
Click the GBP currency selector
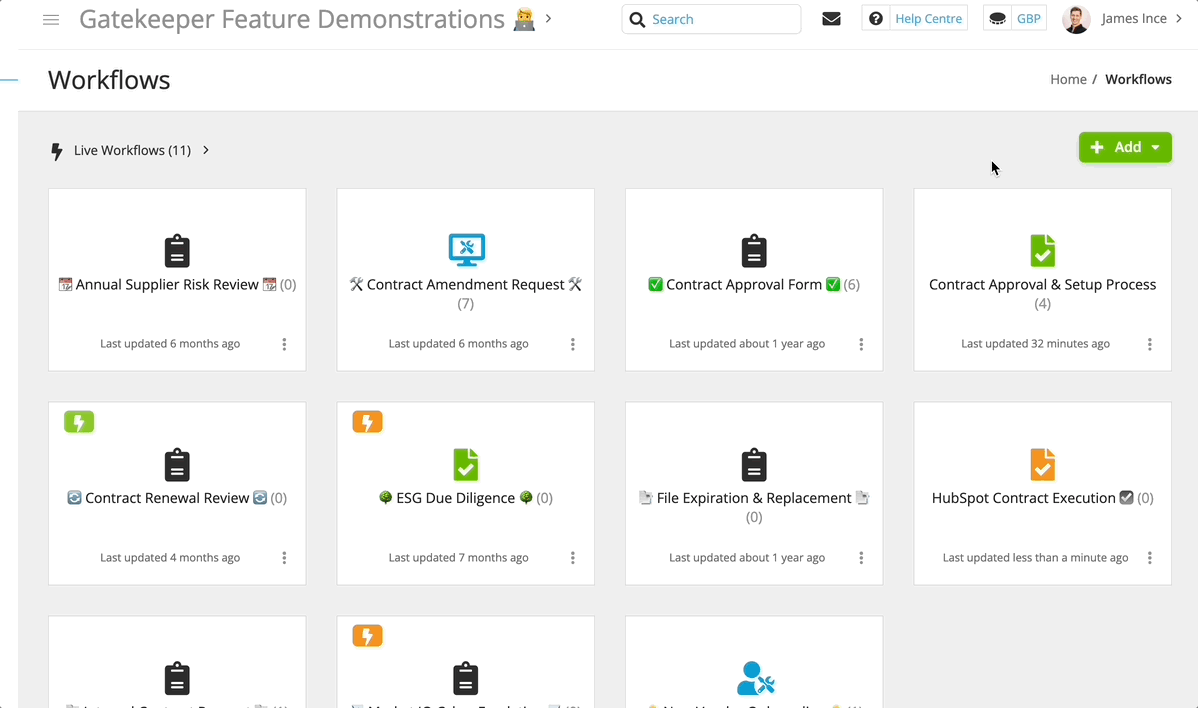coord(1028,17)
